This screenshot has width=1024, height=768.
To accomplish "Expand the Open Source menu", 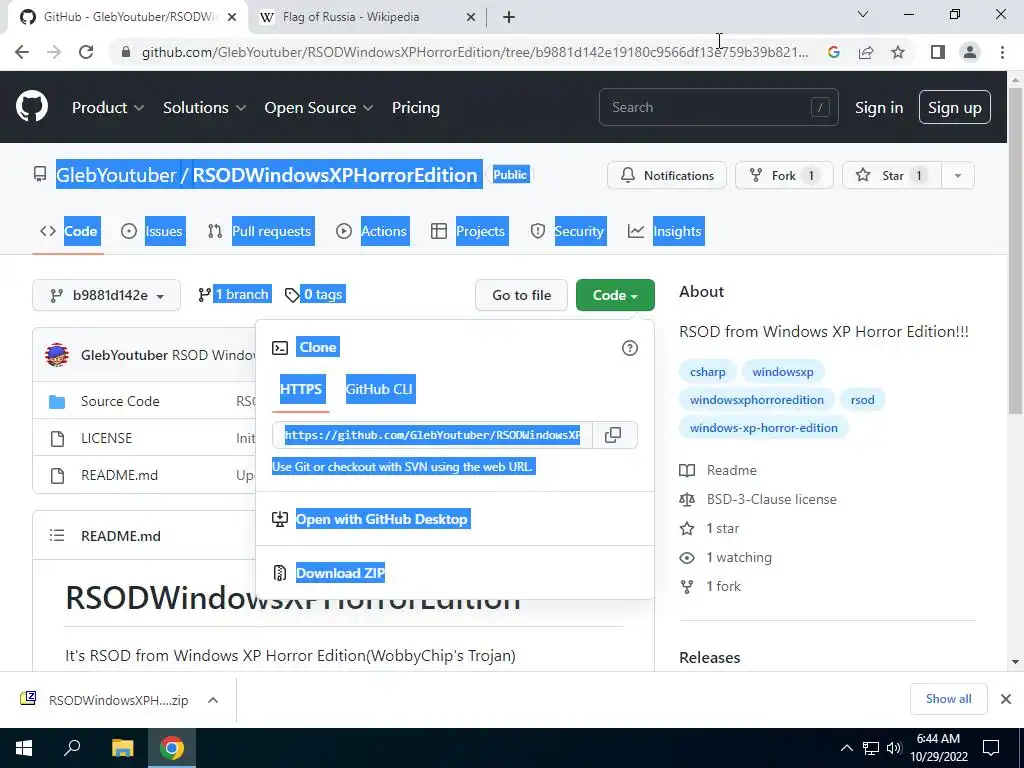I will coord(319,108).
